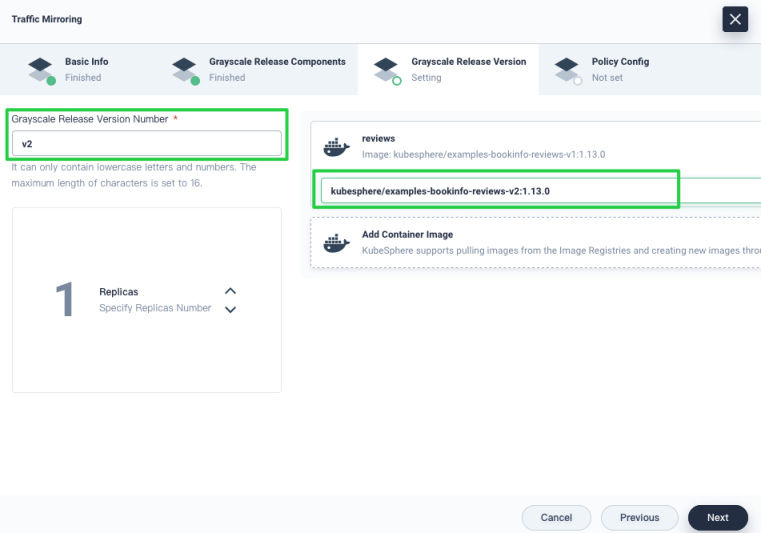This screenshot has height=533, width=761.
Task: Click the reviews container Docker icon
Action: [x=337, y=146]
